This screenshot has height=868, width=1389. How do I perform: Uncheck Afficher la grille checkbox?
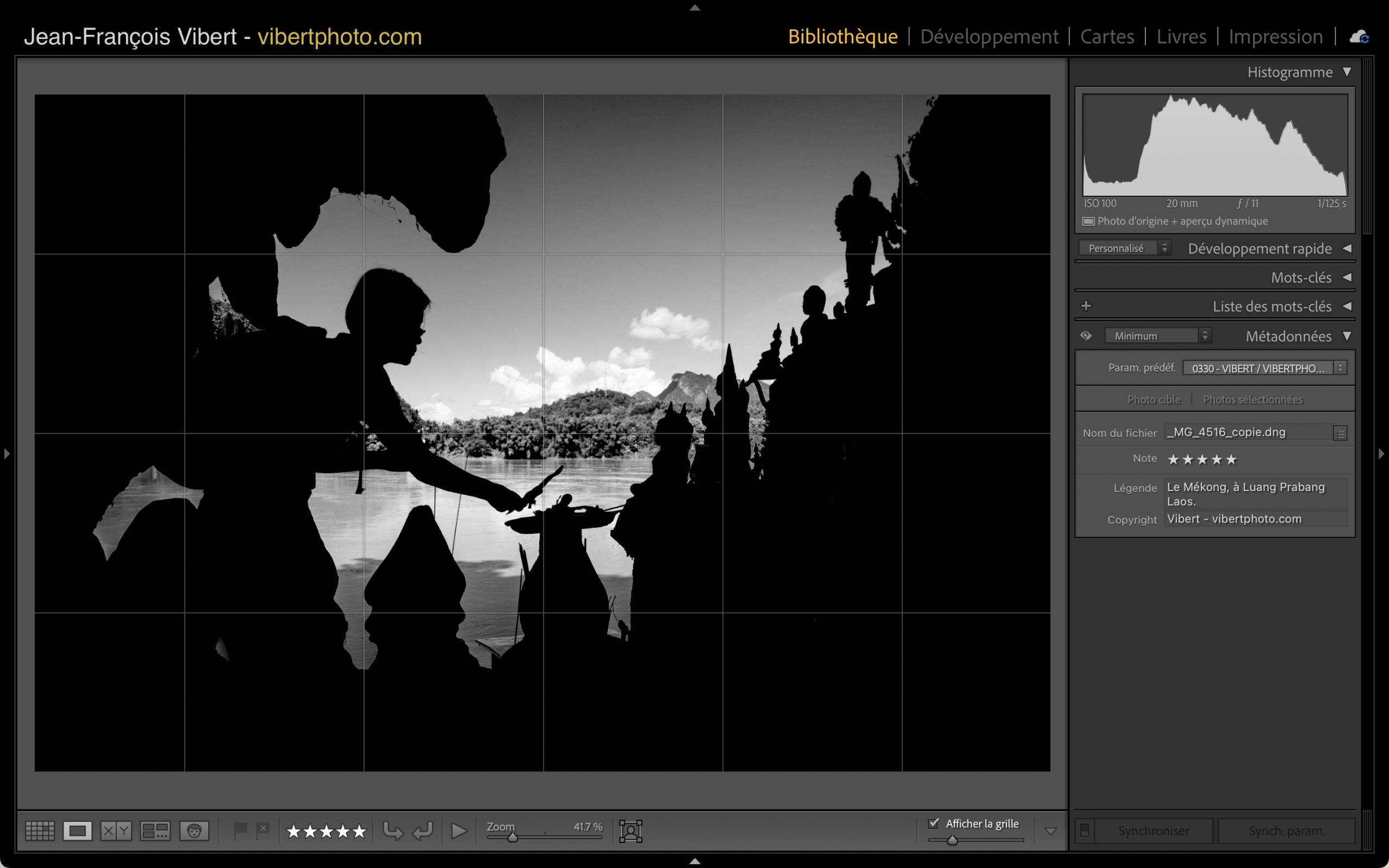click(x=934, y=823)
